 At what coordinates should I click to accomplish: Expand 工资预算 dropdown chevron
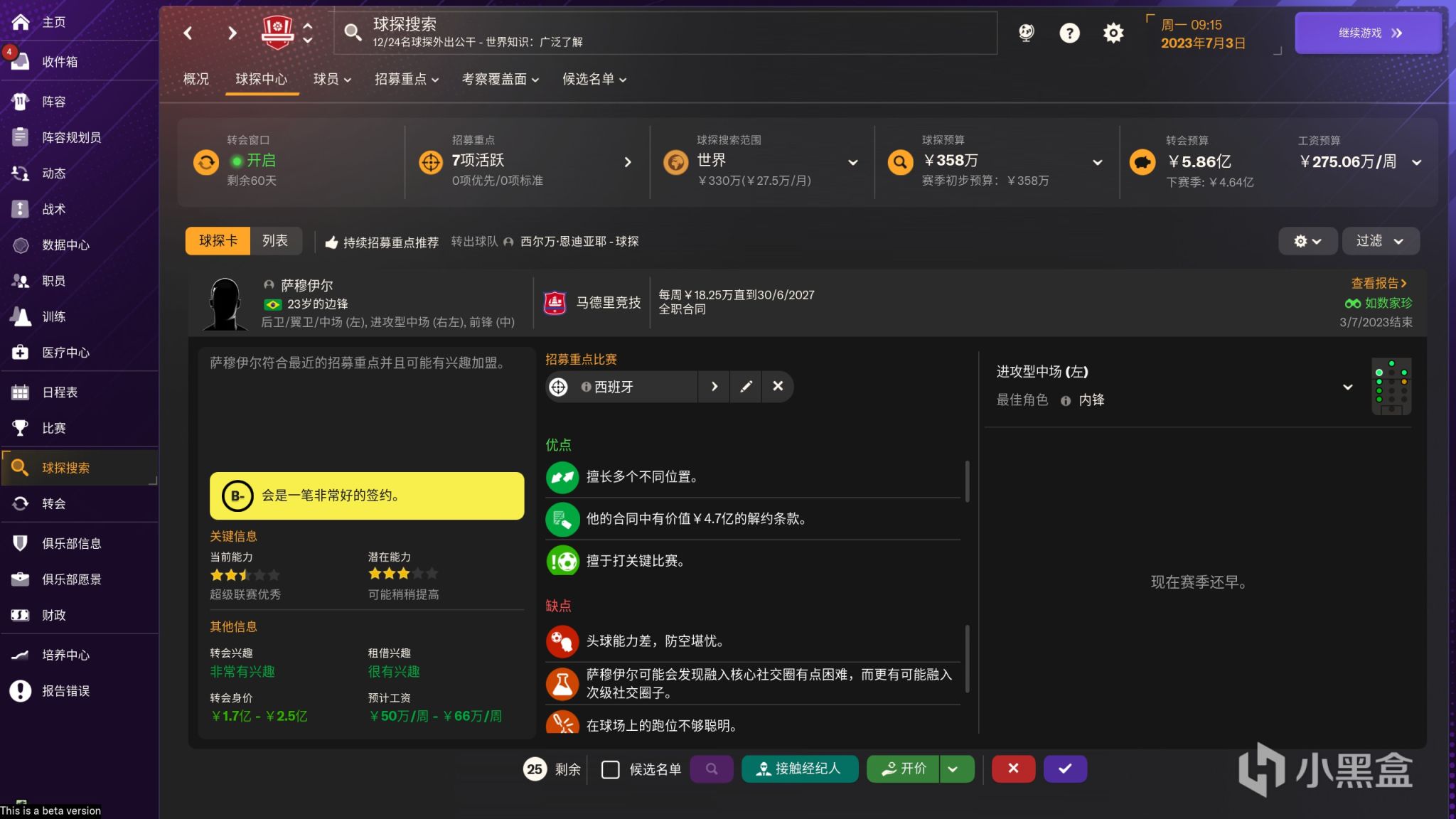coord(1416,163)
